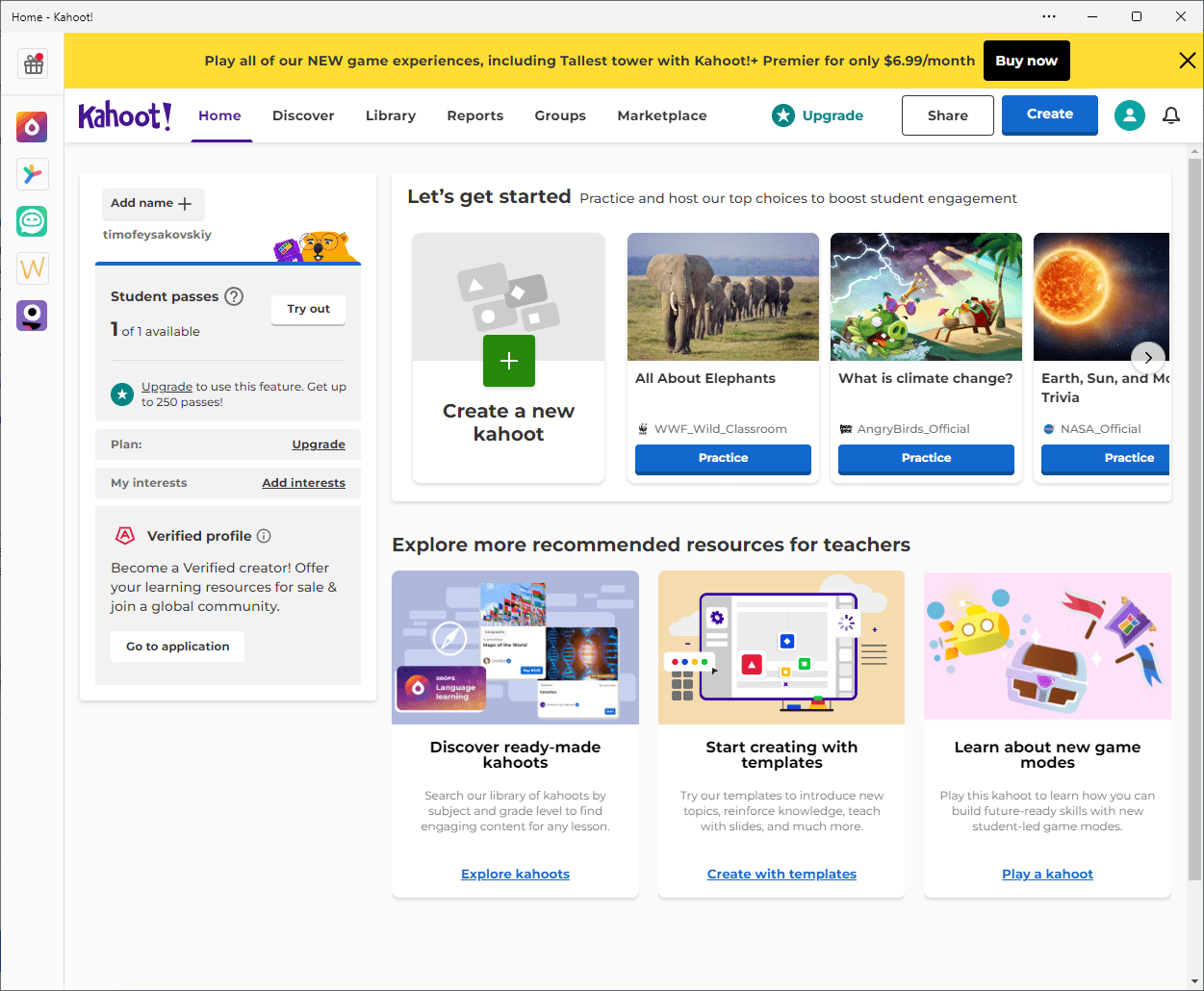Screen dimensions: 1204x991
Task: Click the Buy now button
Action: click(1026, 61)
